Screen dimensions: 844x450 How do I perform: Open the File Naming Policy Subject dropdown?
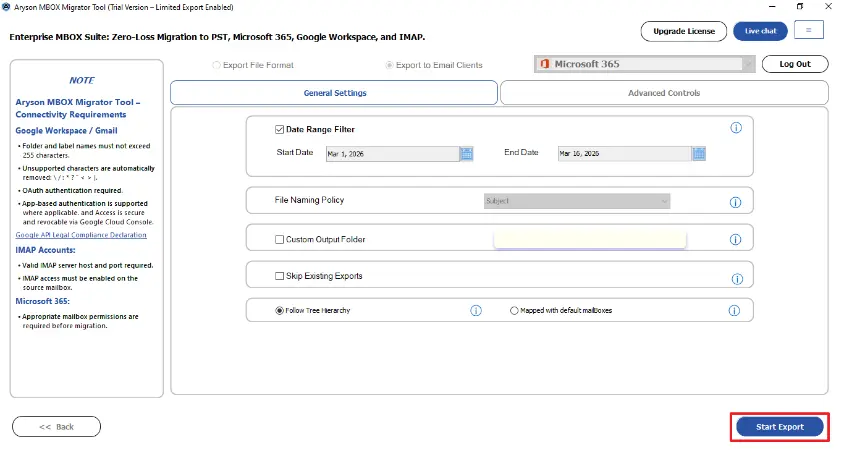tap(576, 201)
